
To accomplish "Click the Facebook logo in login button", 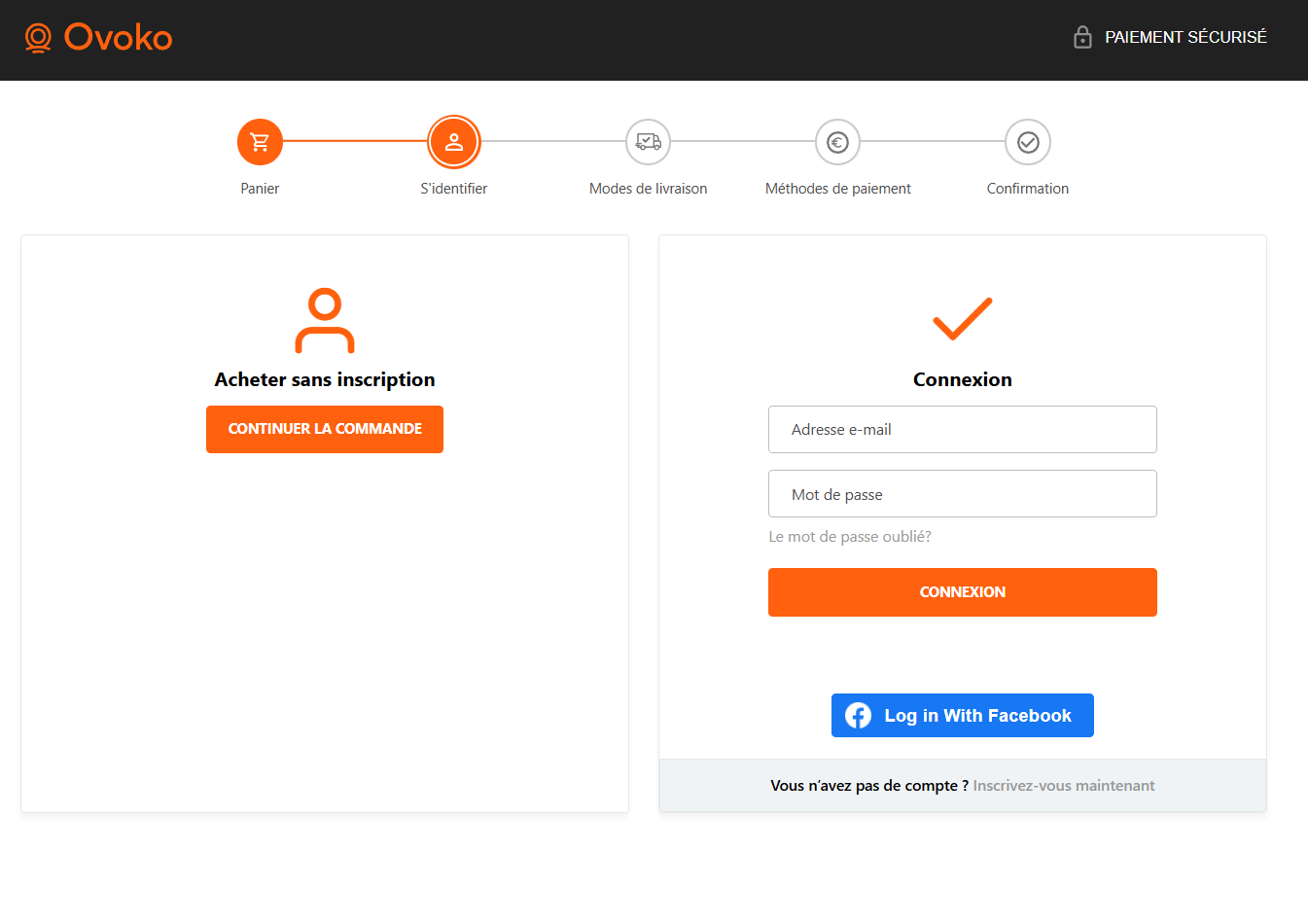I will [x=858, y=716].
